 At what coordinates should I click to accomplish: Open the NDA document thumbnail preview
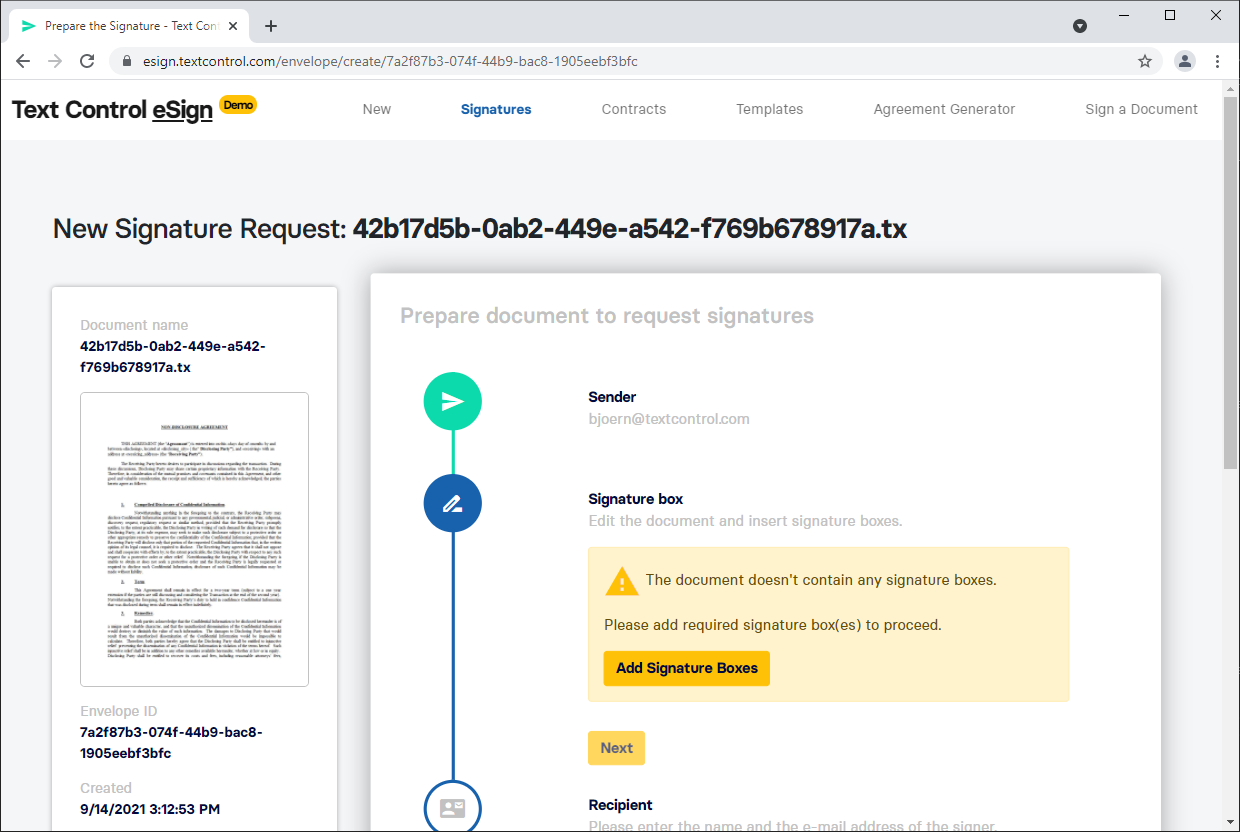pyautogui.click(x=194, y=539)
